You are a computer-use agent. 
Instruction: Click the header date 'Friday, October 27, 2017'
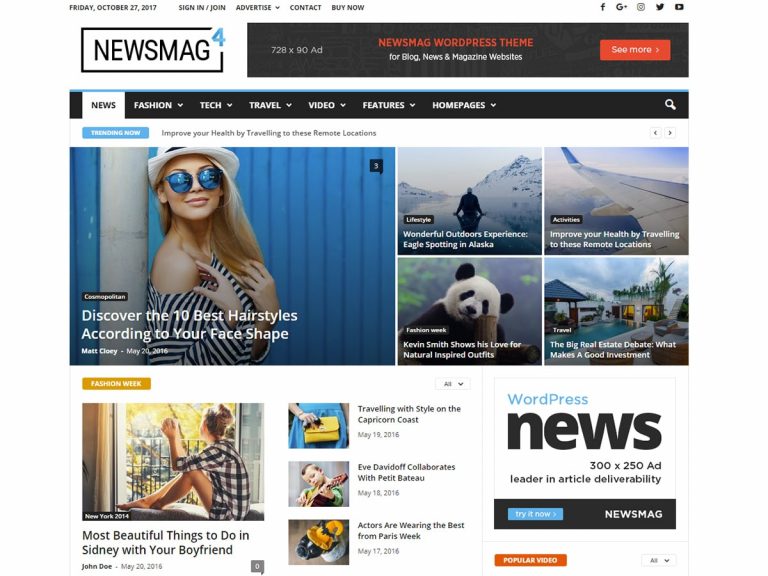113,7
